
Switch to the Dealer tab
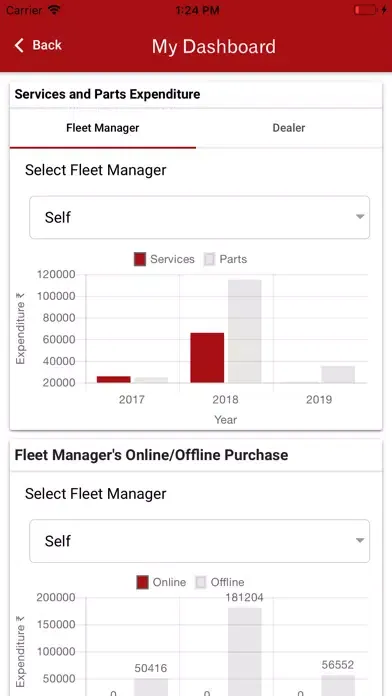click(x=289, y=128)
